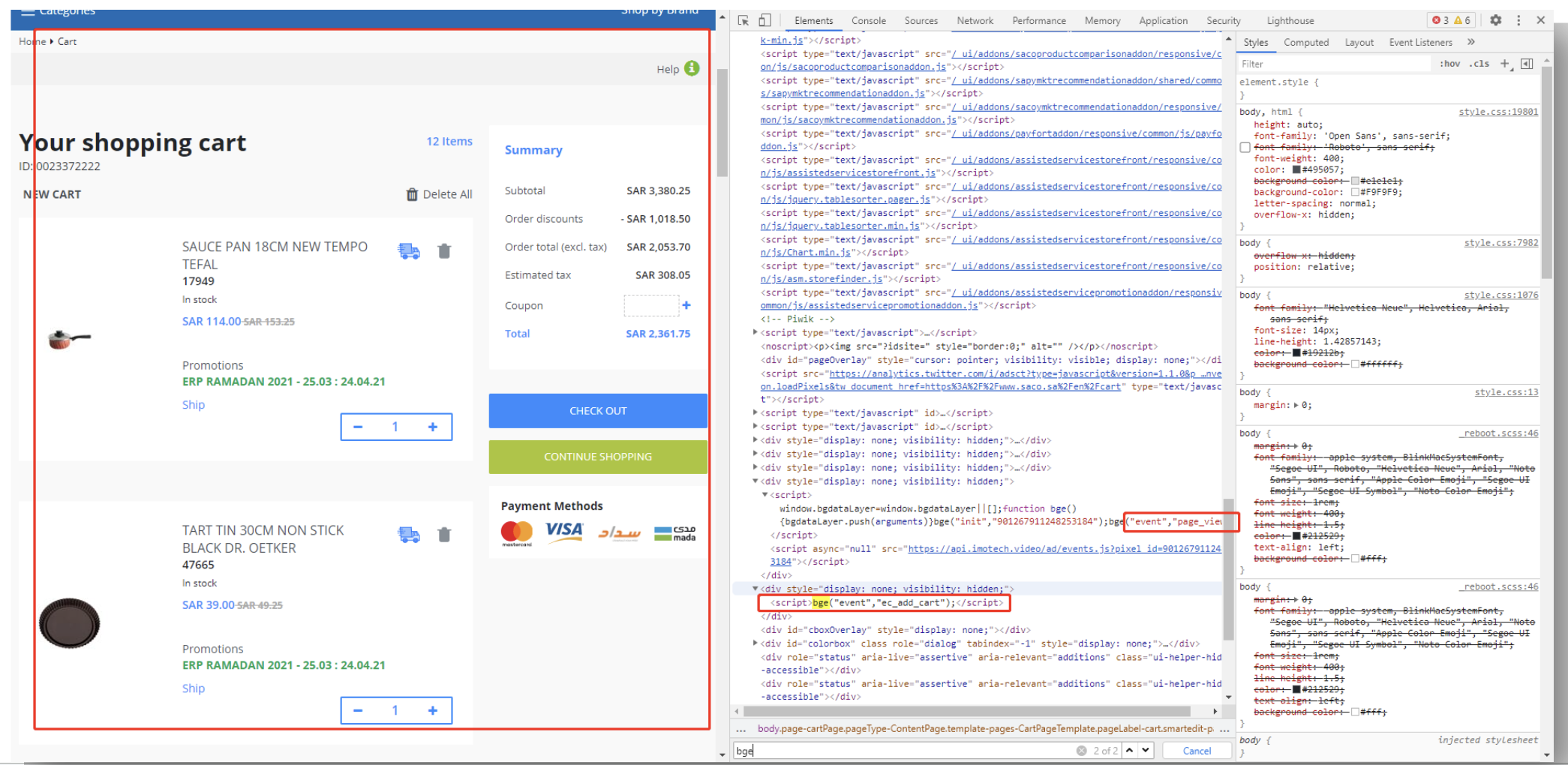Enable the struck-out Roboto font-family checkbox
1568x765 pixels.
pyautogui.click(x=1245, y=147)
